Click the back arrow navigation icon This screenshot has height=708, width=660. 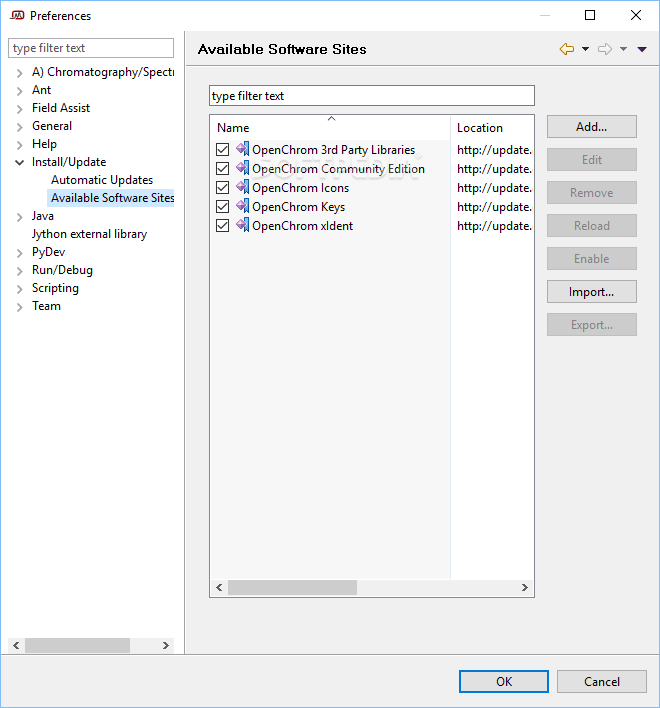click(x=567, y=49)
